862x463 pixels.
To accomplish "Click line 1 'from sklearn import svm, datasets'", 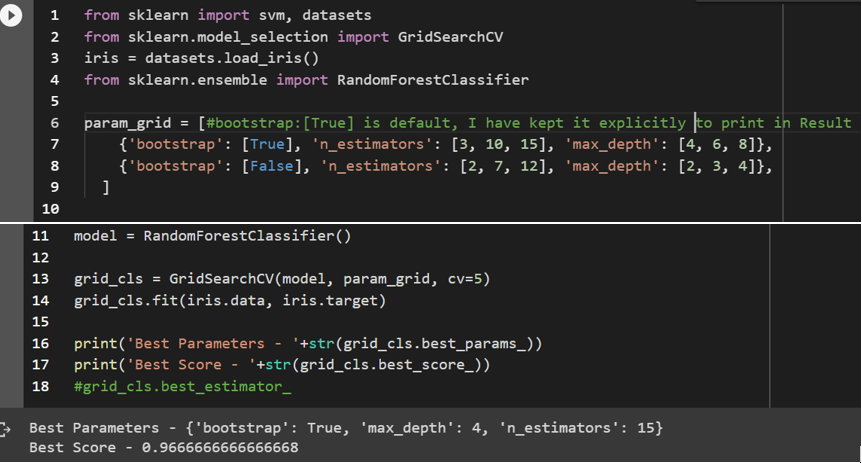I will click(x=228, y=15).
